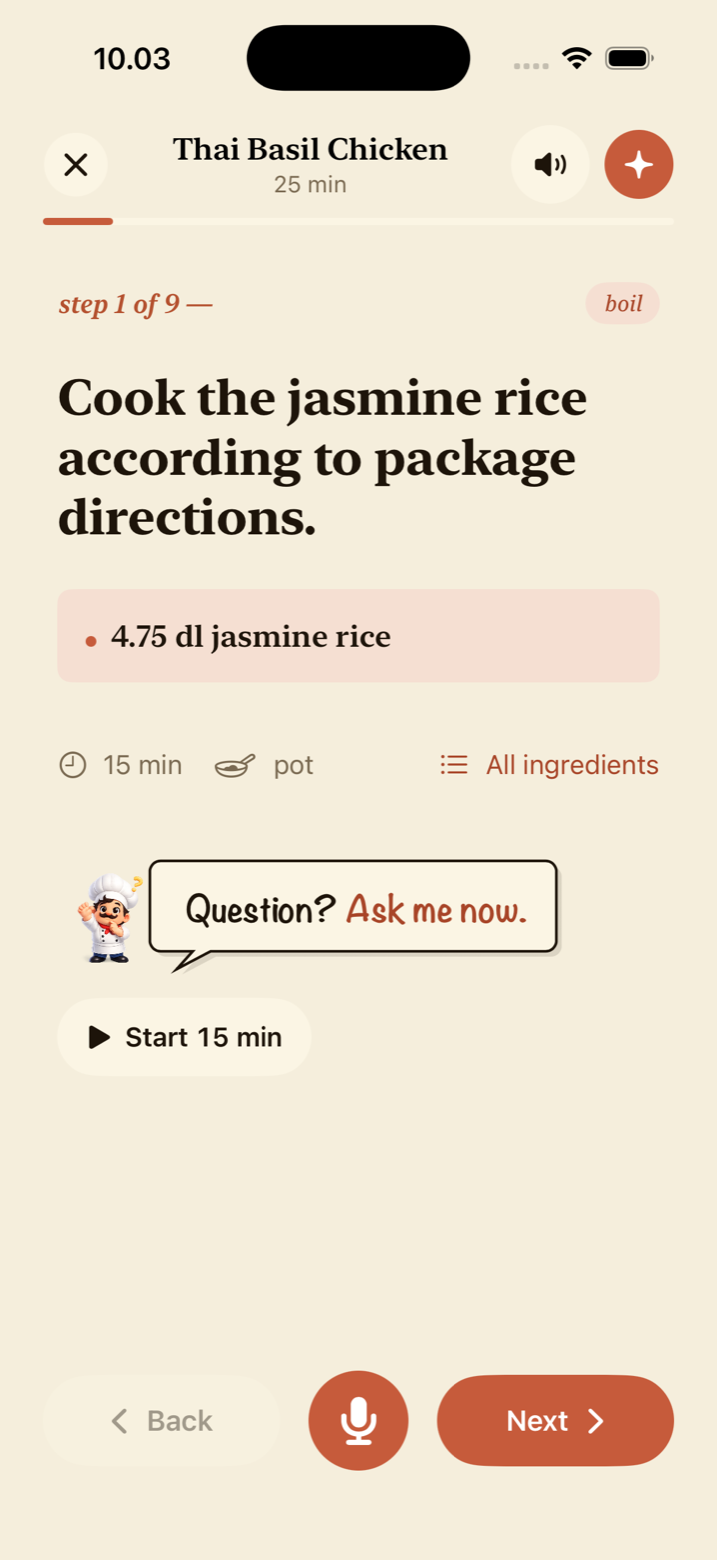The height and width of the screenshot is (1560, 717).
Task: Tap the chef mascot character
Action: (109, 919)
